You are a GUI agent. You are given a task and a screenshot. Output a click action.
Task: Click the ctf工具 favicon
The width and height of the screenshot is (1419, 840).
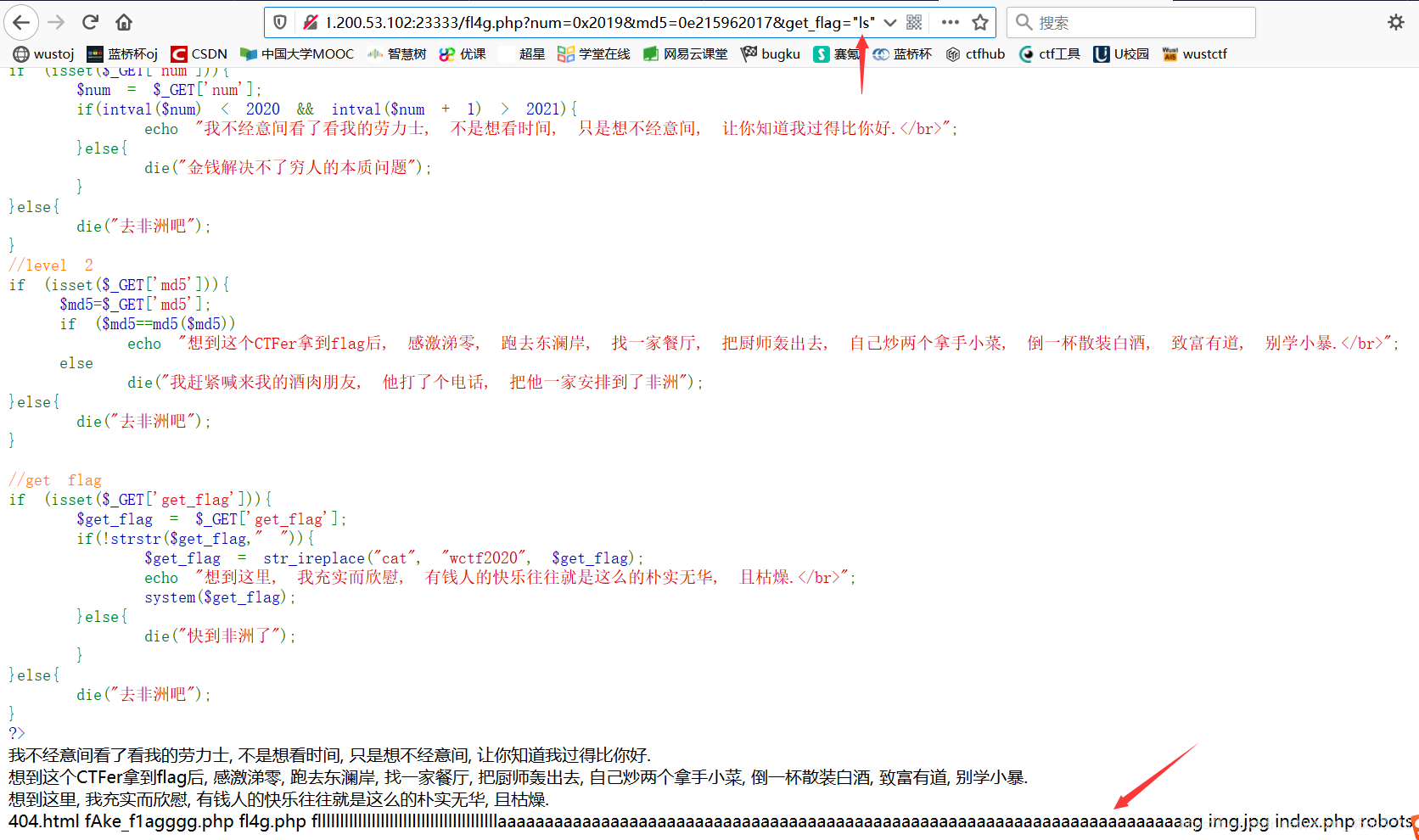point(1027,54)
